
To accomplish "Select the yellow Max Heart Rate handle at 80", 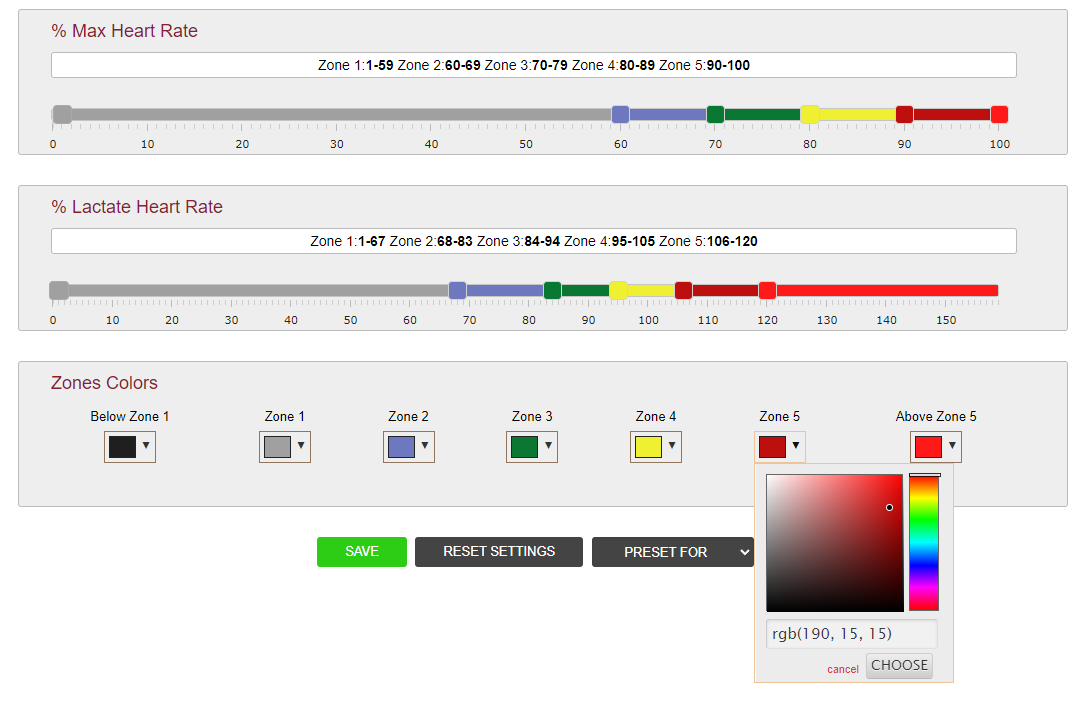I will pos(810,114).
